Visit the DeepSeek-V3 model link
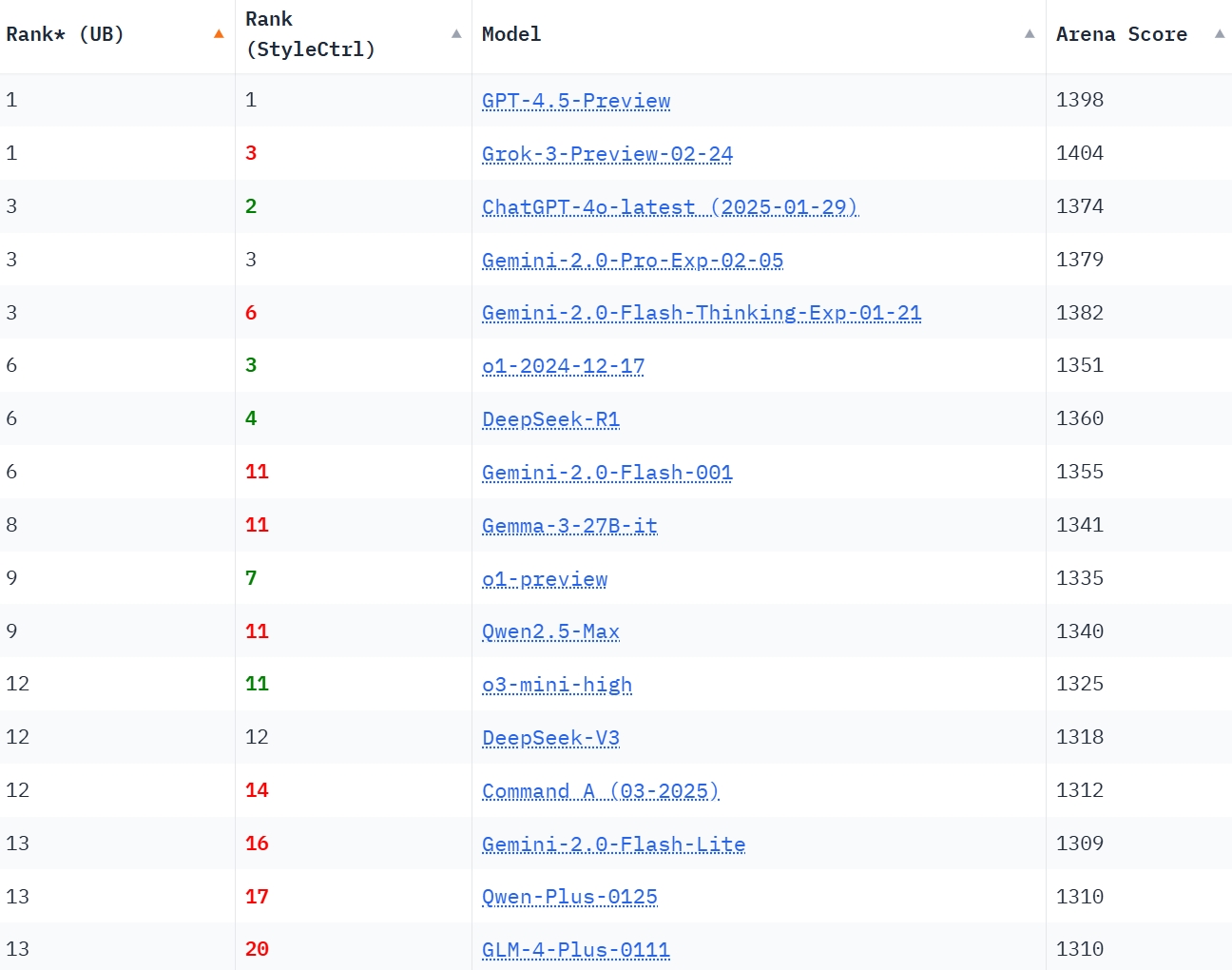 (551, 738)
